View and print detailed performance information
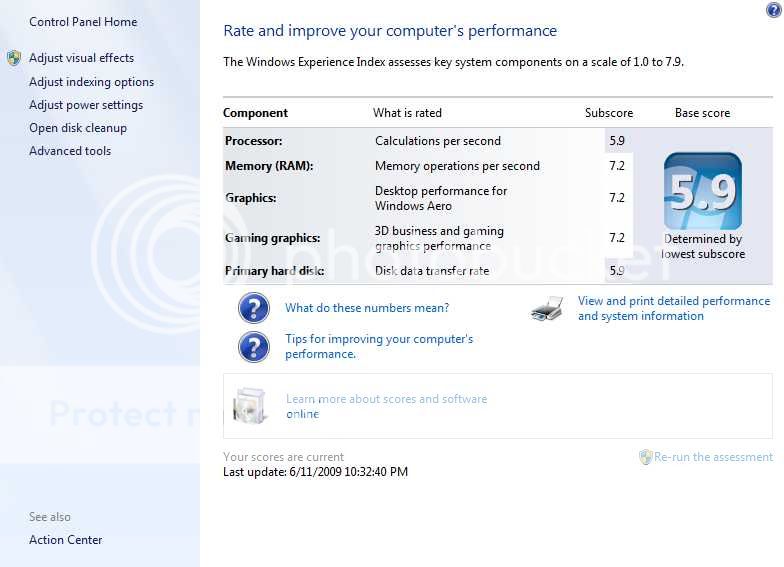This screenshot has width=784, height=567. [673, 308]
